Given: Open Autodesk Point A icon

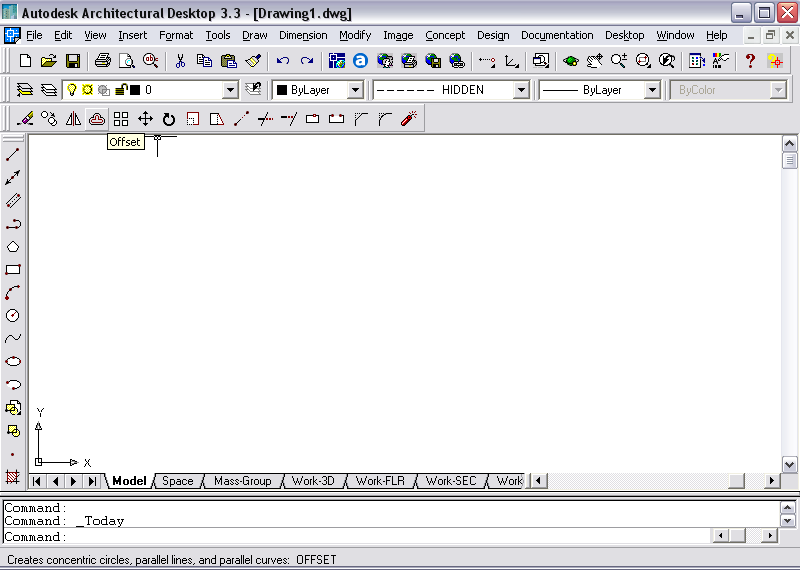Looking at the screenshot, I should tap(360, 61).
